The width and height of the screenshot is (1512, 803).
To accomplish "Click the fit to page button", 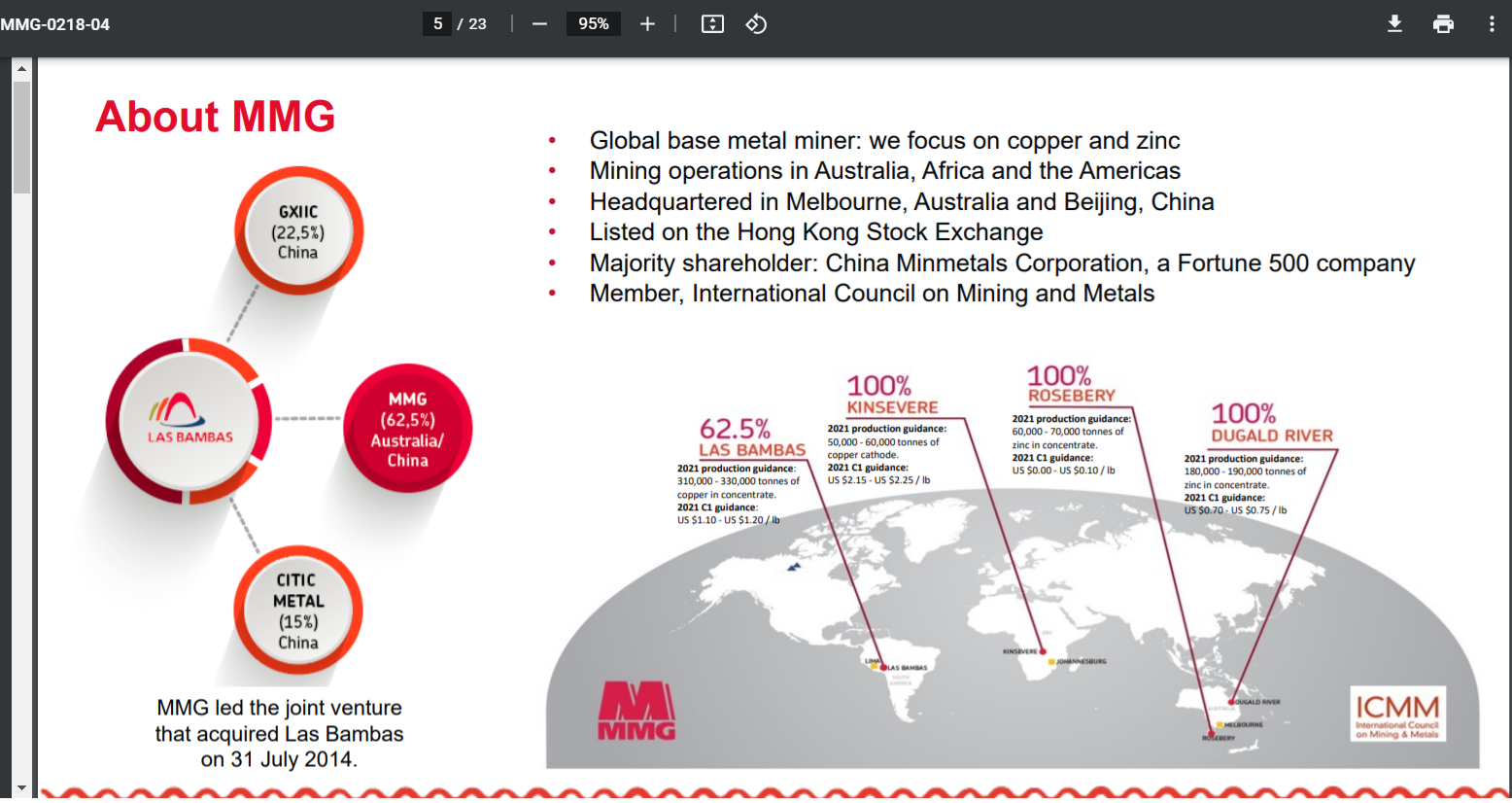I will click(x=713, y=24).
